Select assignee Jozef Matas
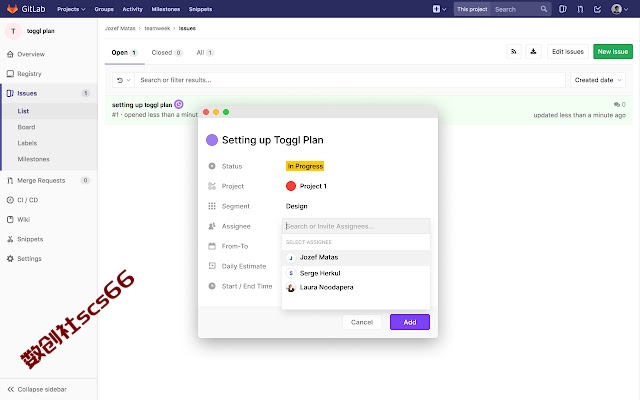The height and width of the screenshot is (400, 640). 356,258
